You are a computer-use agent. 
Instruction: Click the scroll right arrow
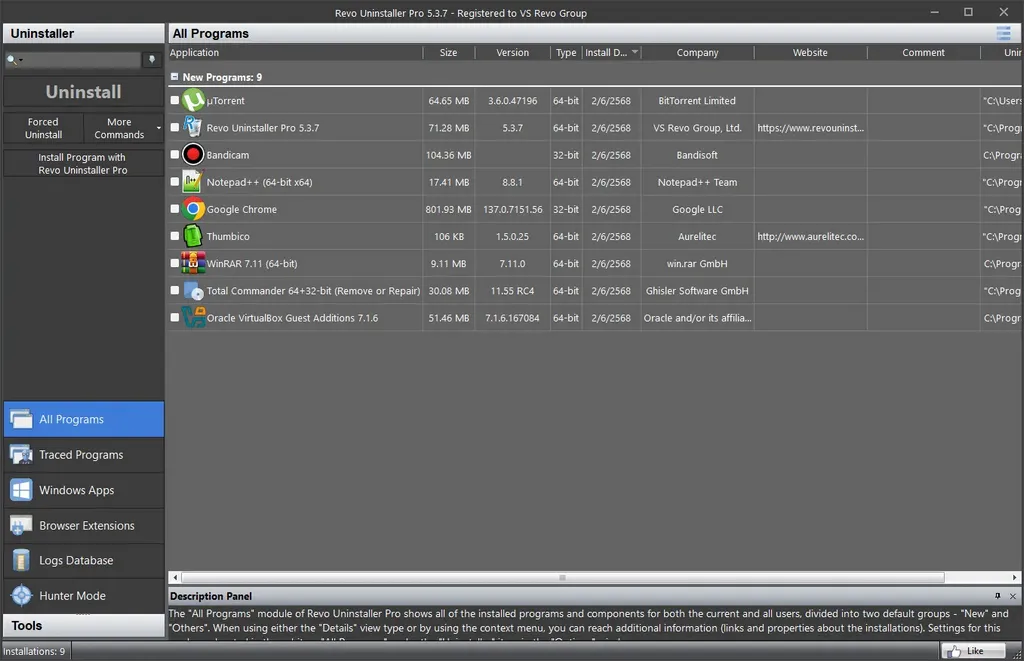coord(1014,577)
